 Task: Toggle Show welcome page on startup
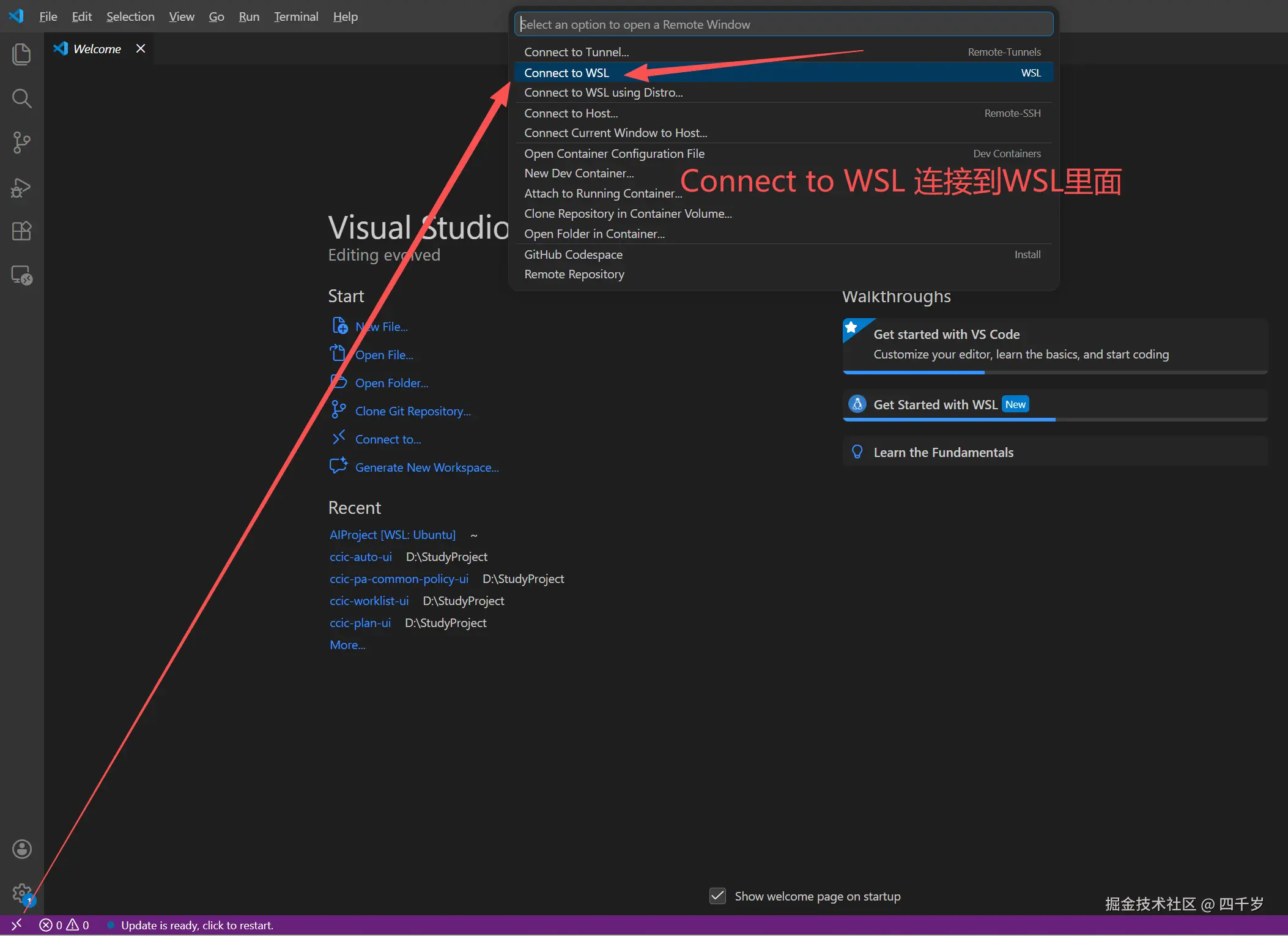pos(717,896)
